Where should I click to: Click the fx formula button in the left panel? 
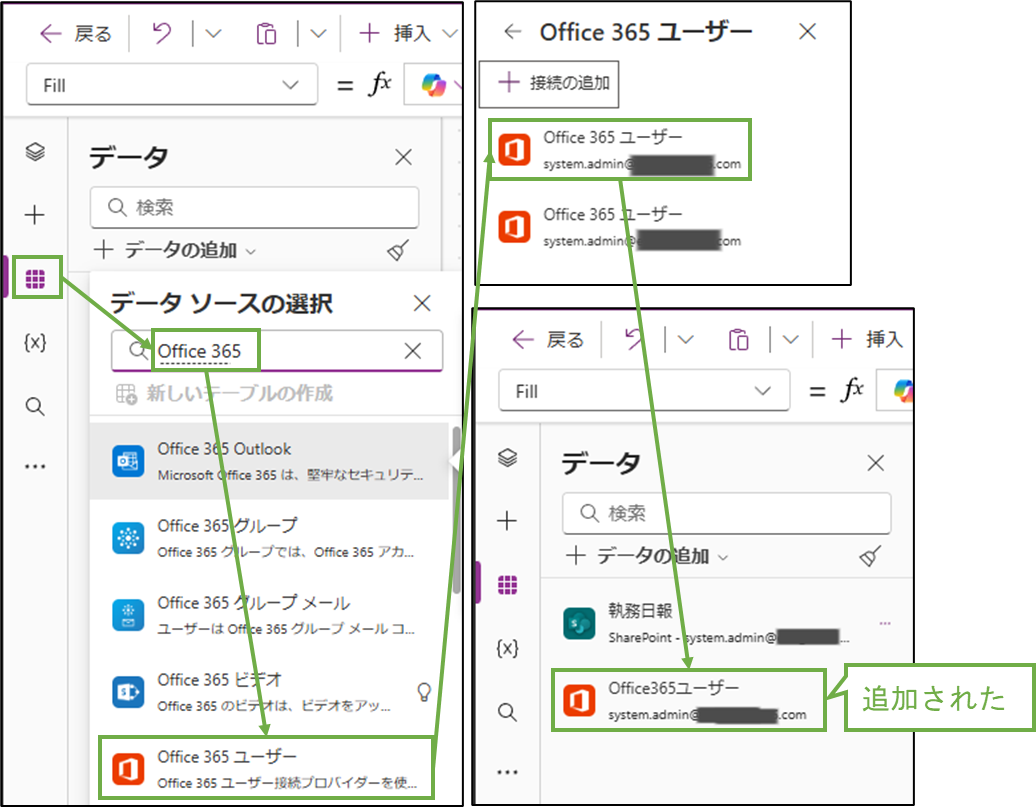tap(380, 85)
